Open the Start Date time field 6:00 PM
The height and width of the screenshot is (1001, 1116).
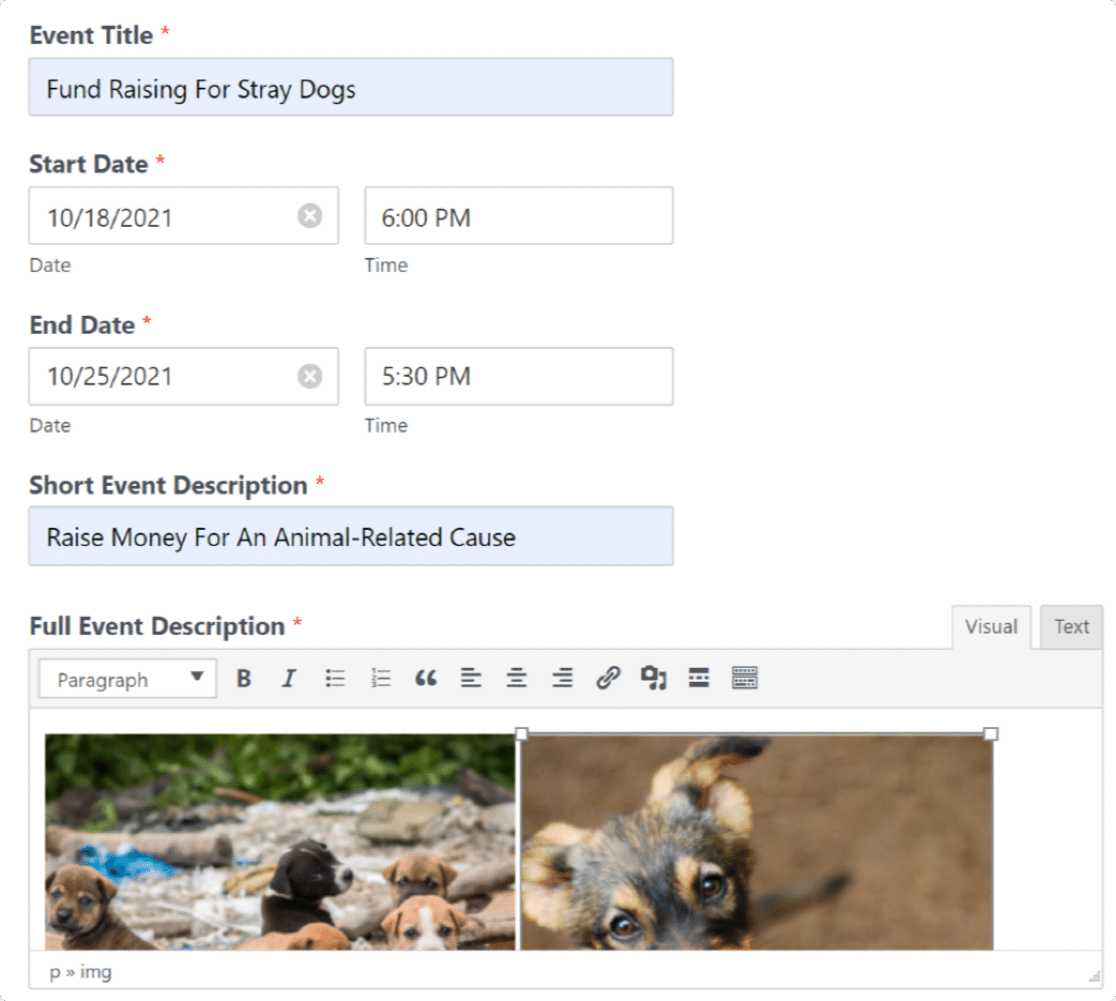[519, 216]
